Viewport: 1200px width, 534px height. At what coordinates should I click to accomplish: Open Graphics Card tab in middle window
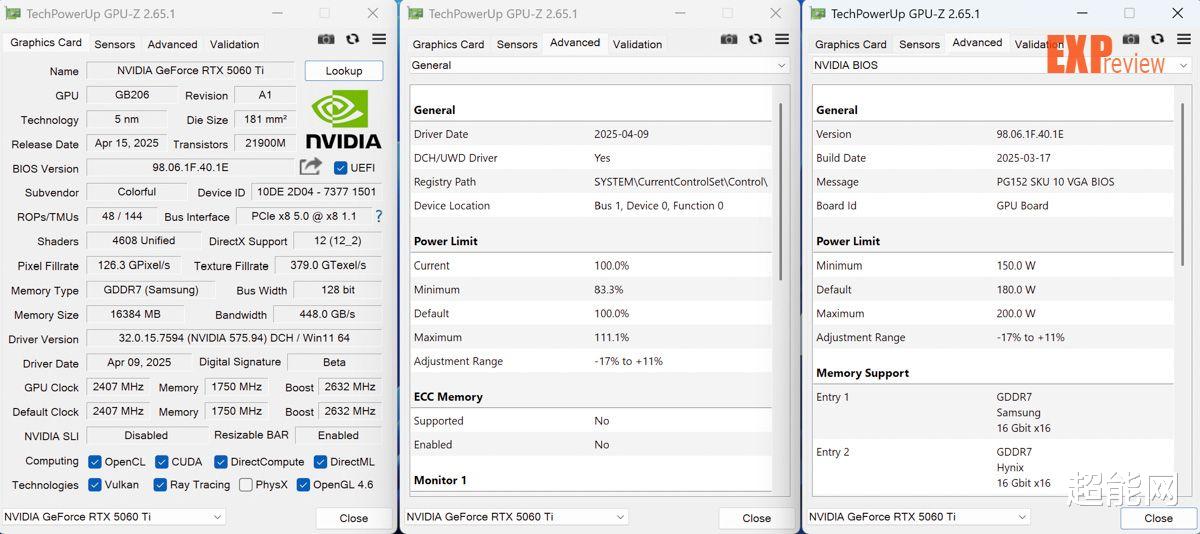(448, 44)
